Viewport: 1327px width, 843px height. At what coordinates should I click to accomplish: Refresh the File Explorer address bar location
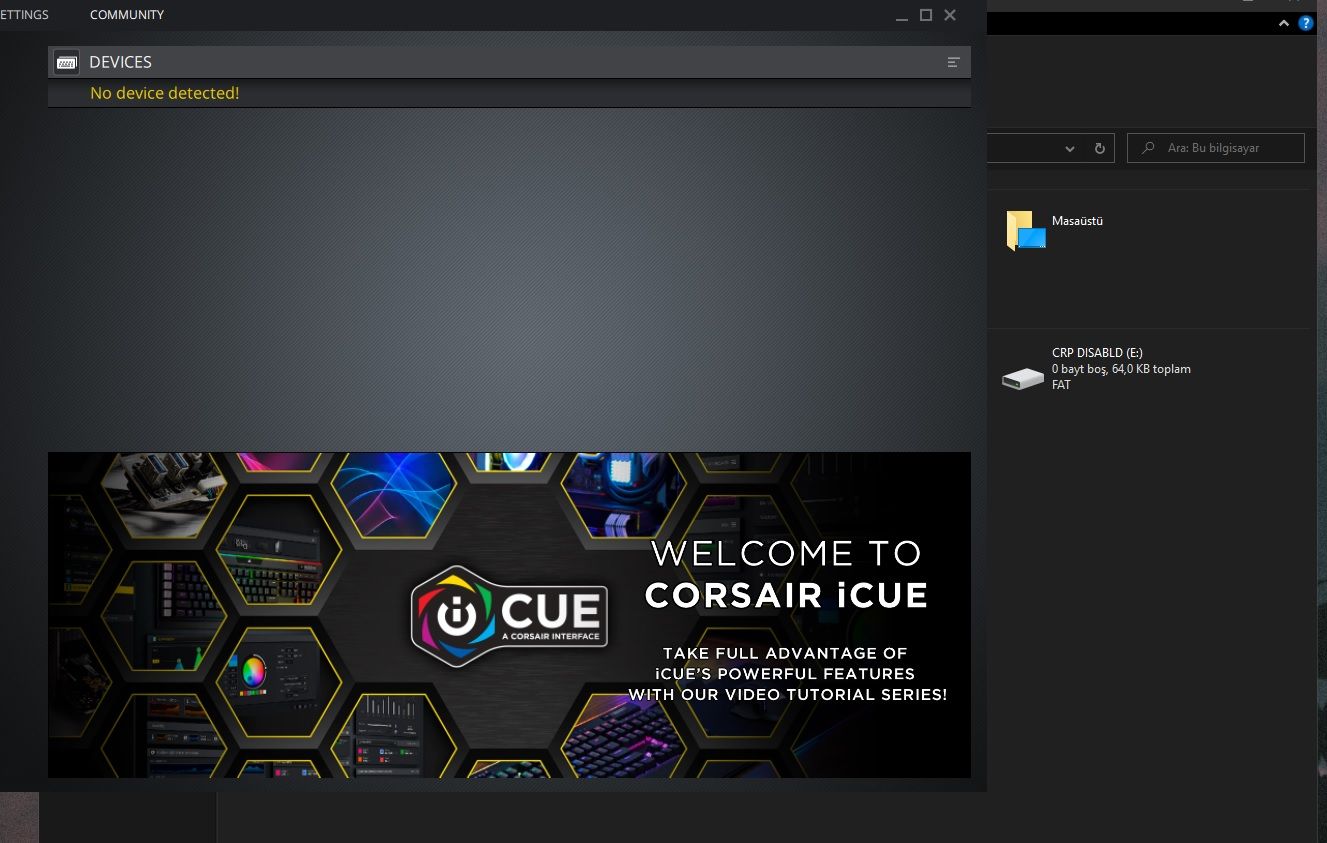pos(1099,148)
